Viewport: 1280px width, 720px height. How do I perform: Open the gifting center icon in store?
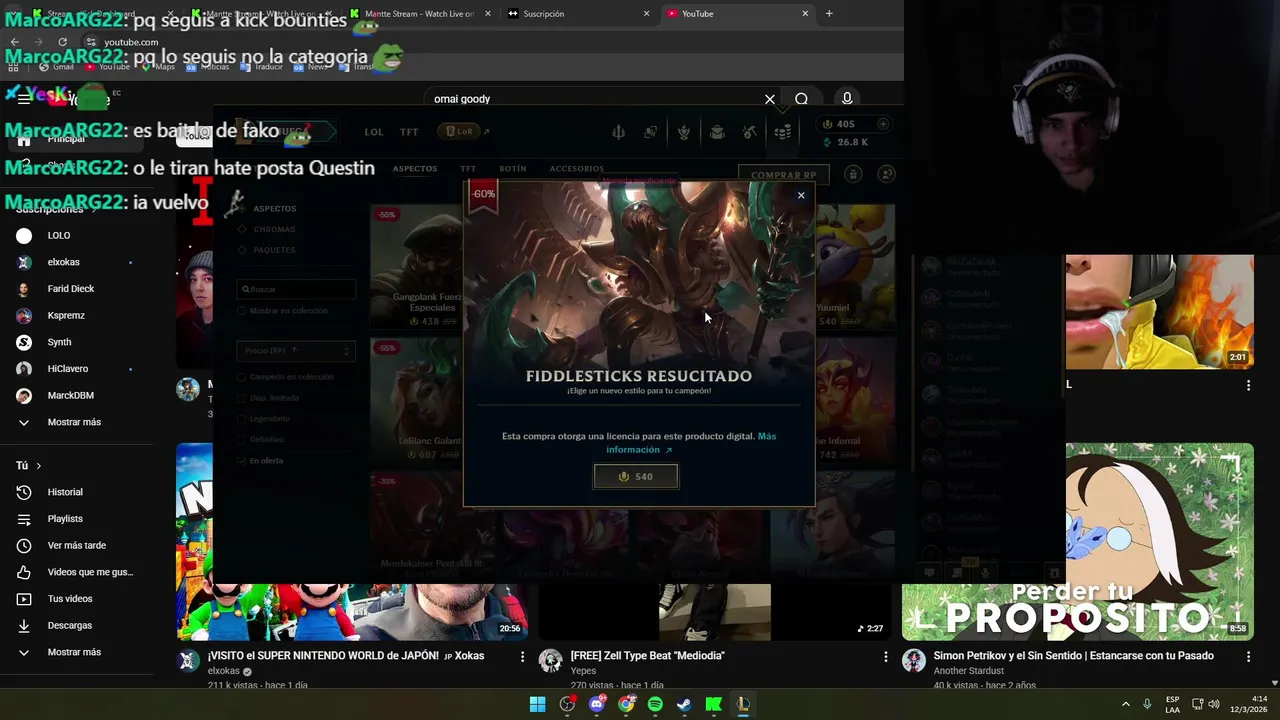tap(853, 174)
